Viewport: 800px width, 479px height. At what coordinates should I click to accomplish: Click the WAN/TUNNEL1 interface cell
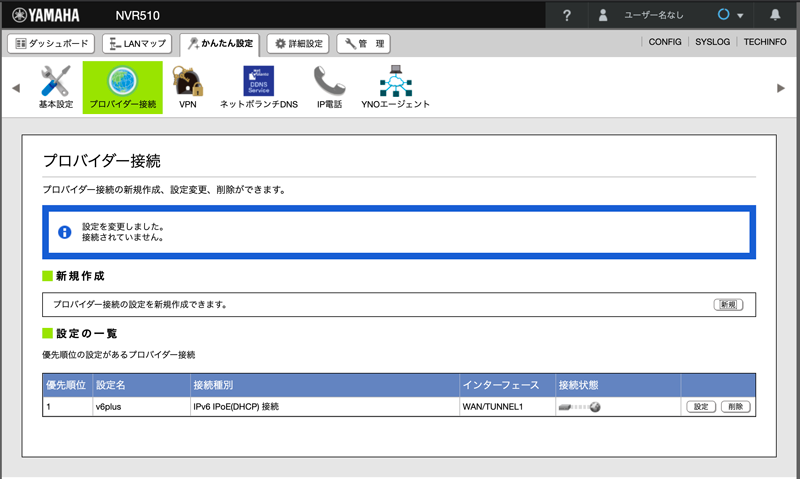click(x=507, y=407)
